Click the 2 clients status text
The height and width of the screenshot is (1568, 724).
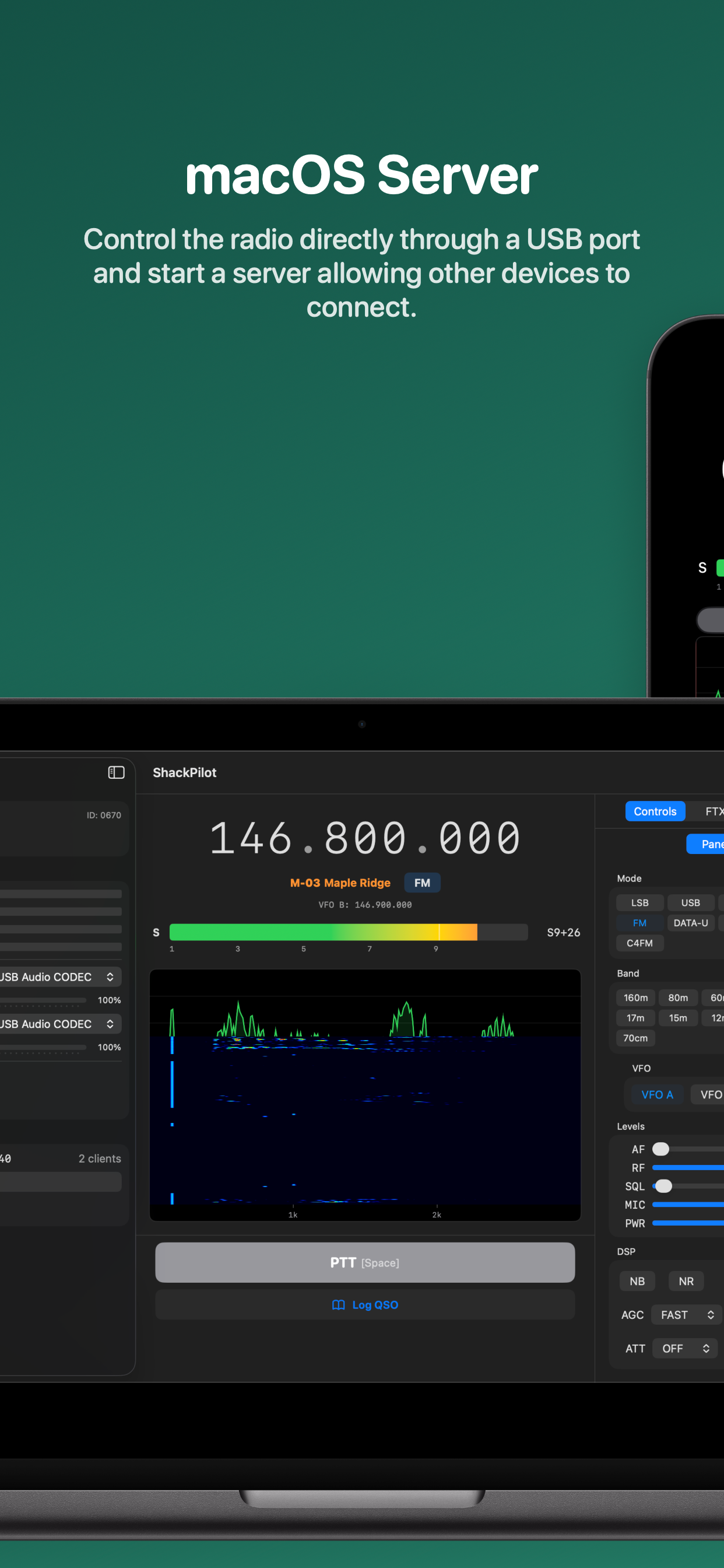100,1158
